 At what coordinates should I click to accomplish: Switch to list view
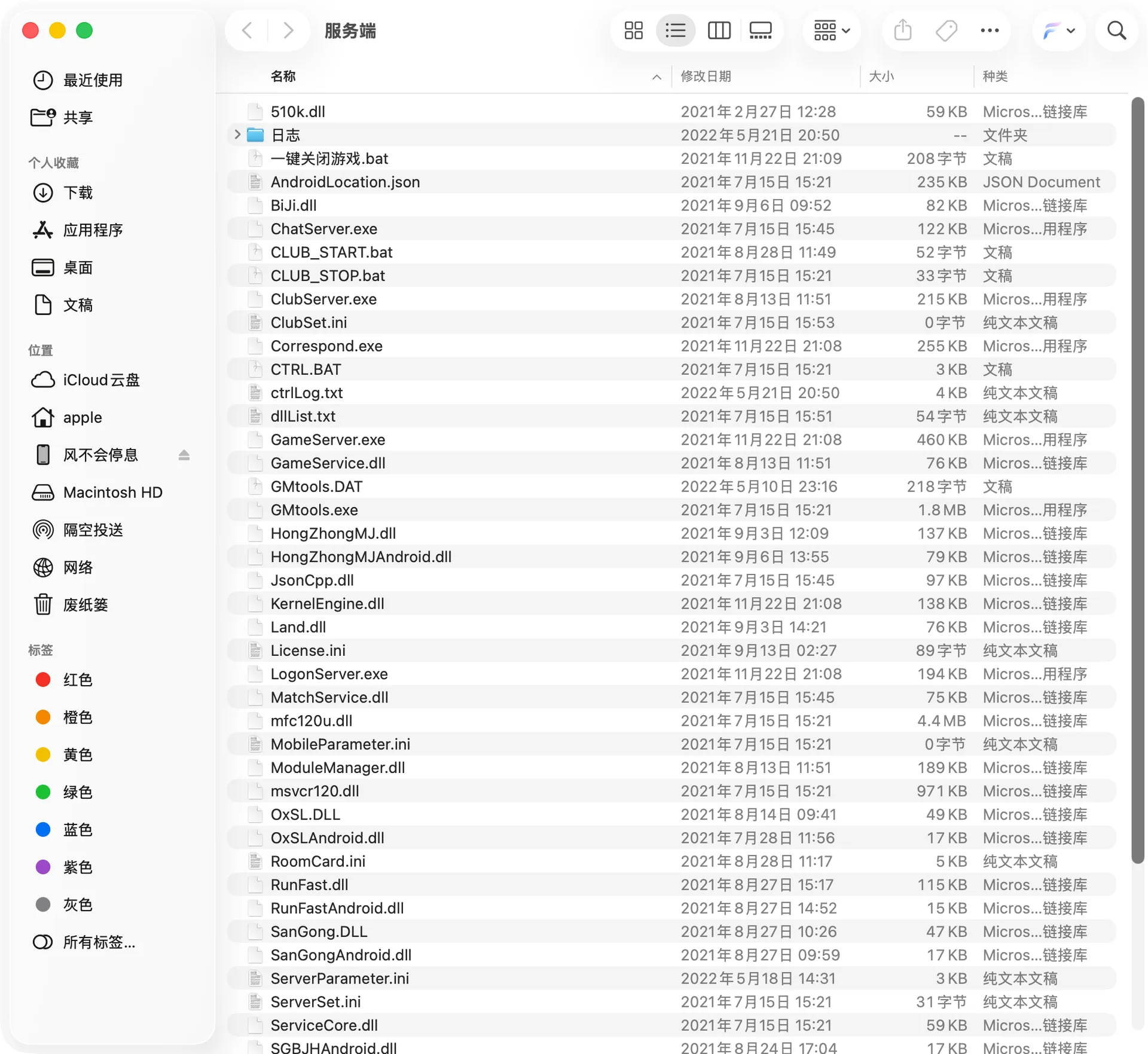click(x=676, y=30)
